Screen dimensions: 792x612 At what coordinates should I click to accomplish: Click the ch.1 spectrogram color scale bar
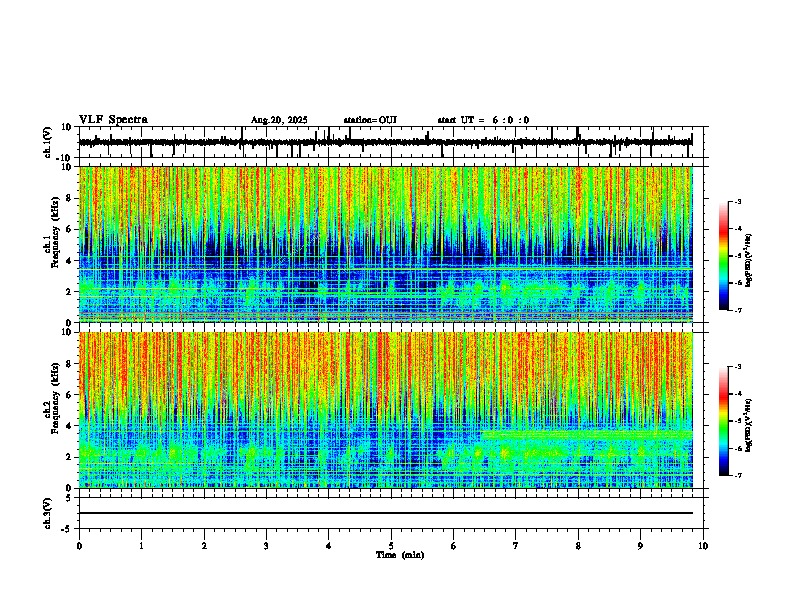click(724, 256)
